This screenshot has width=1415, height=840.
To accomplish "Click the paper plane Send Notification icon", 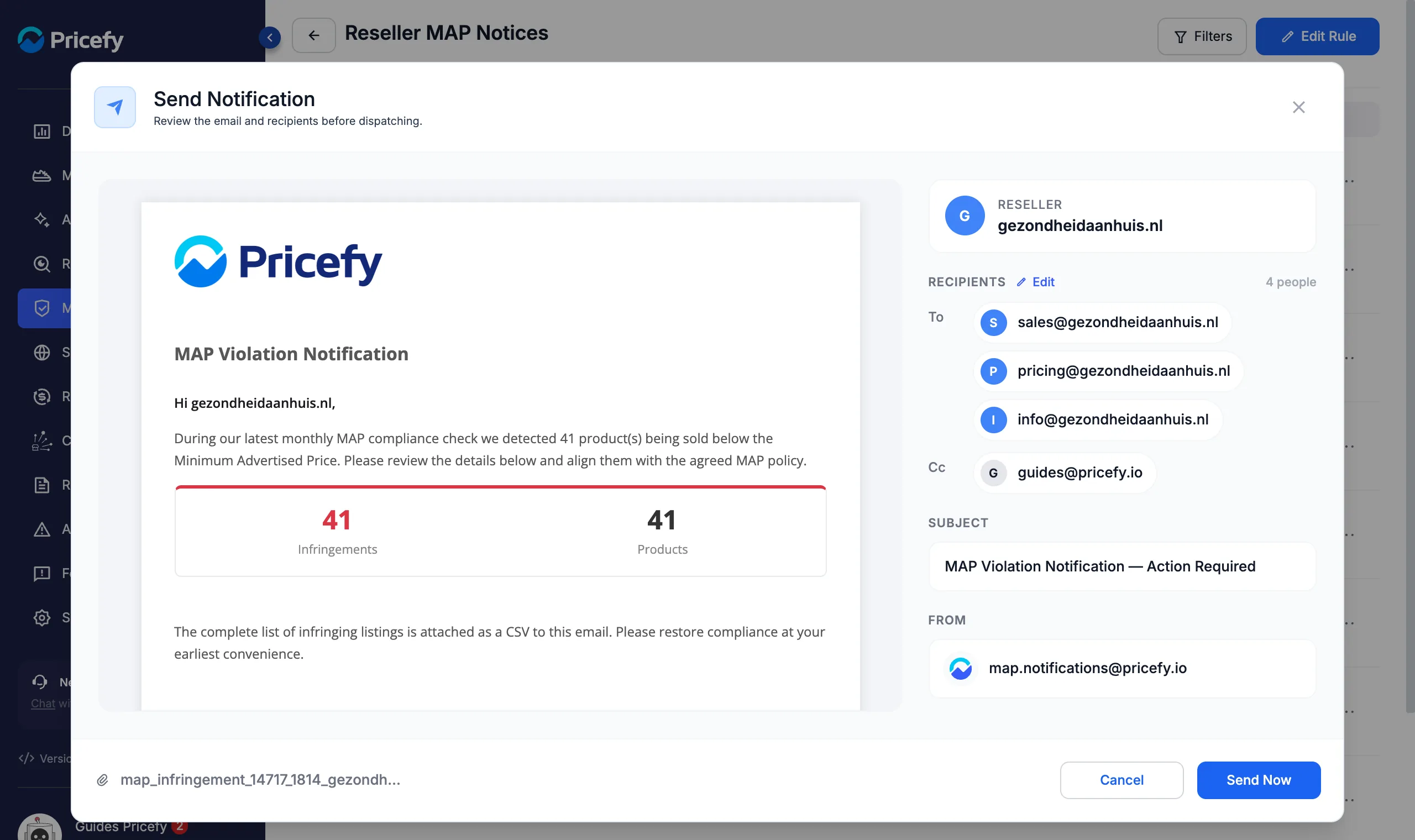I will pos(115,107).
